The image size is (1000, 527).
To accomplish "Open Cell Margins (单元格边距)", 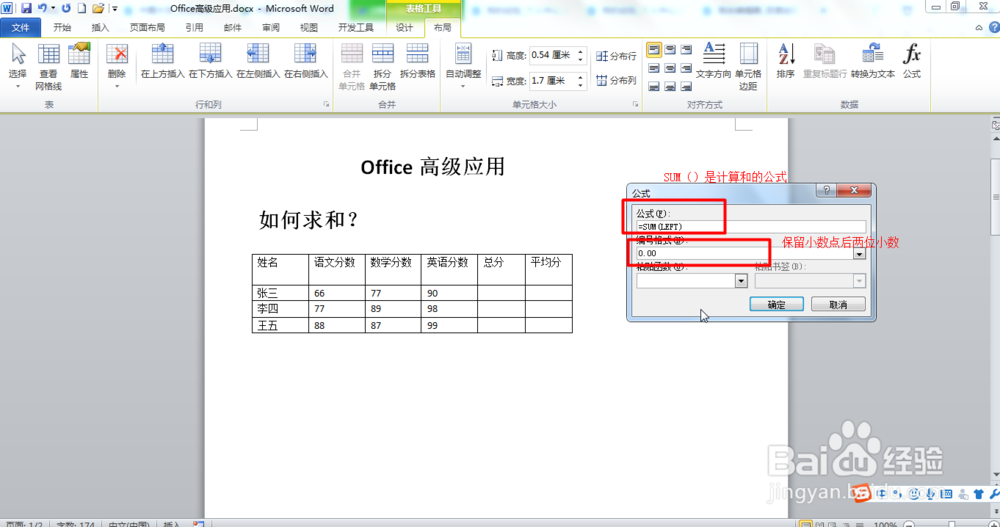I will [x=748, y=66].
